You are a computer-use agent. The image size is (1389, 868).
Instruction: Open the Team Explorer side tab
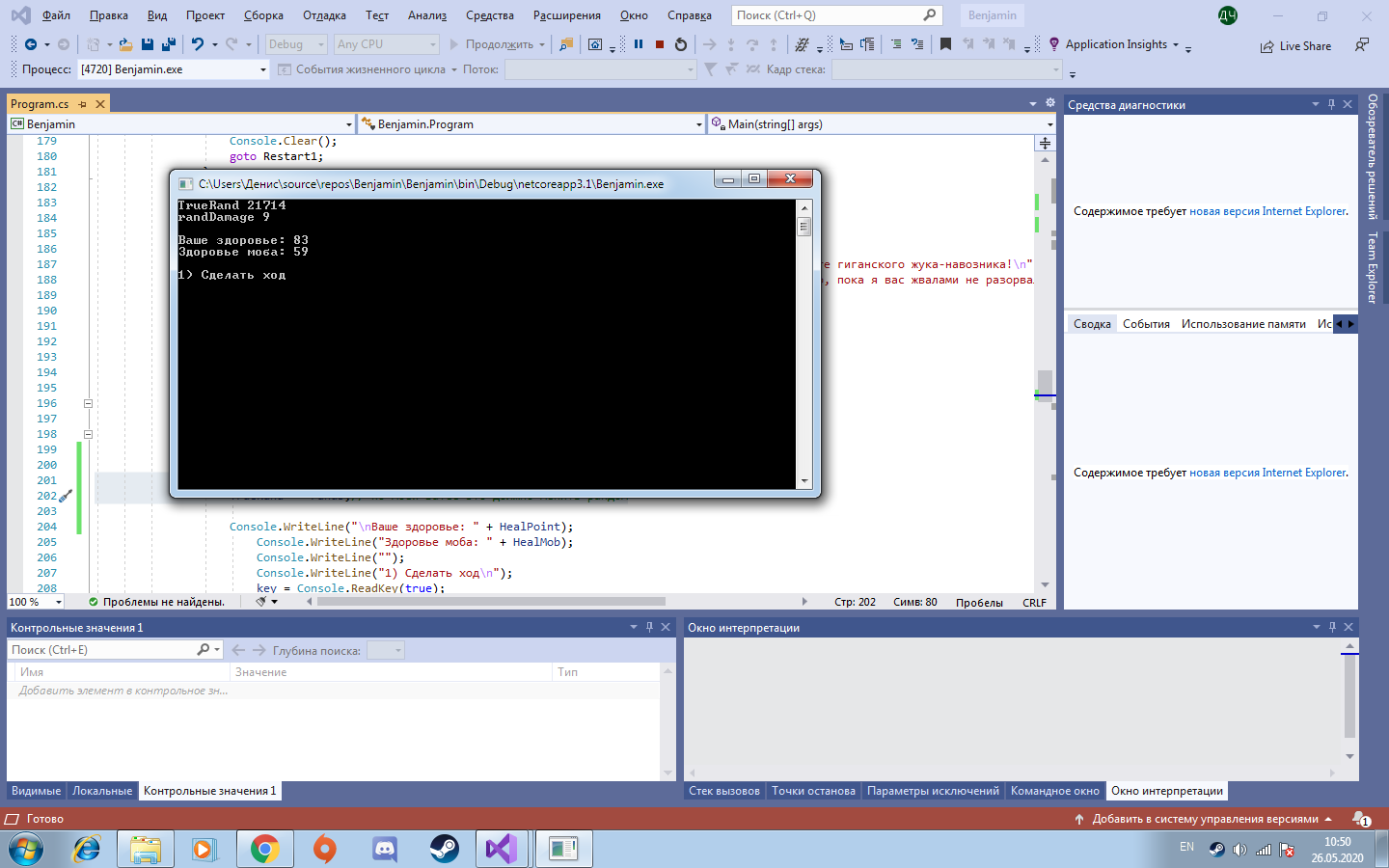coord(1373,268)
